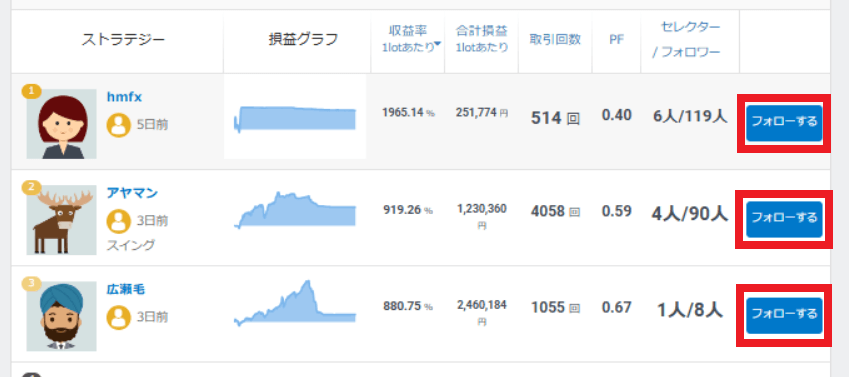
Task: Click the スイング tag under アヤマン
Action: pos(130,245)
